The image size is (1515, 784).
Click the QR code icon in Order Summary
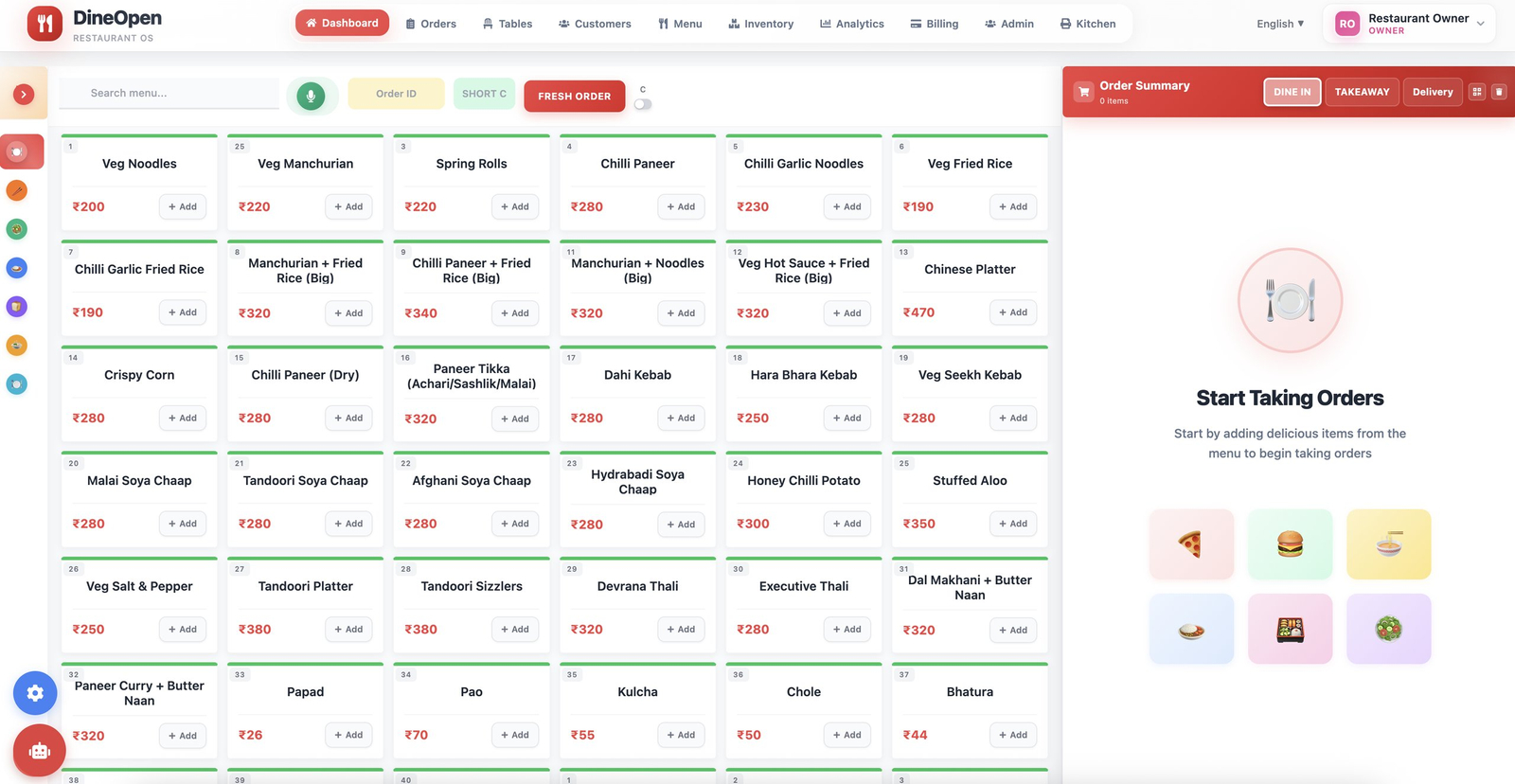1476,92
